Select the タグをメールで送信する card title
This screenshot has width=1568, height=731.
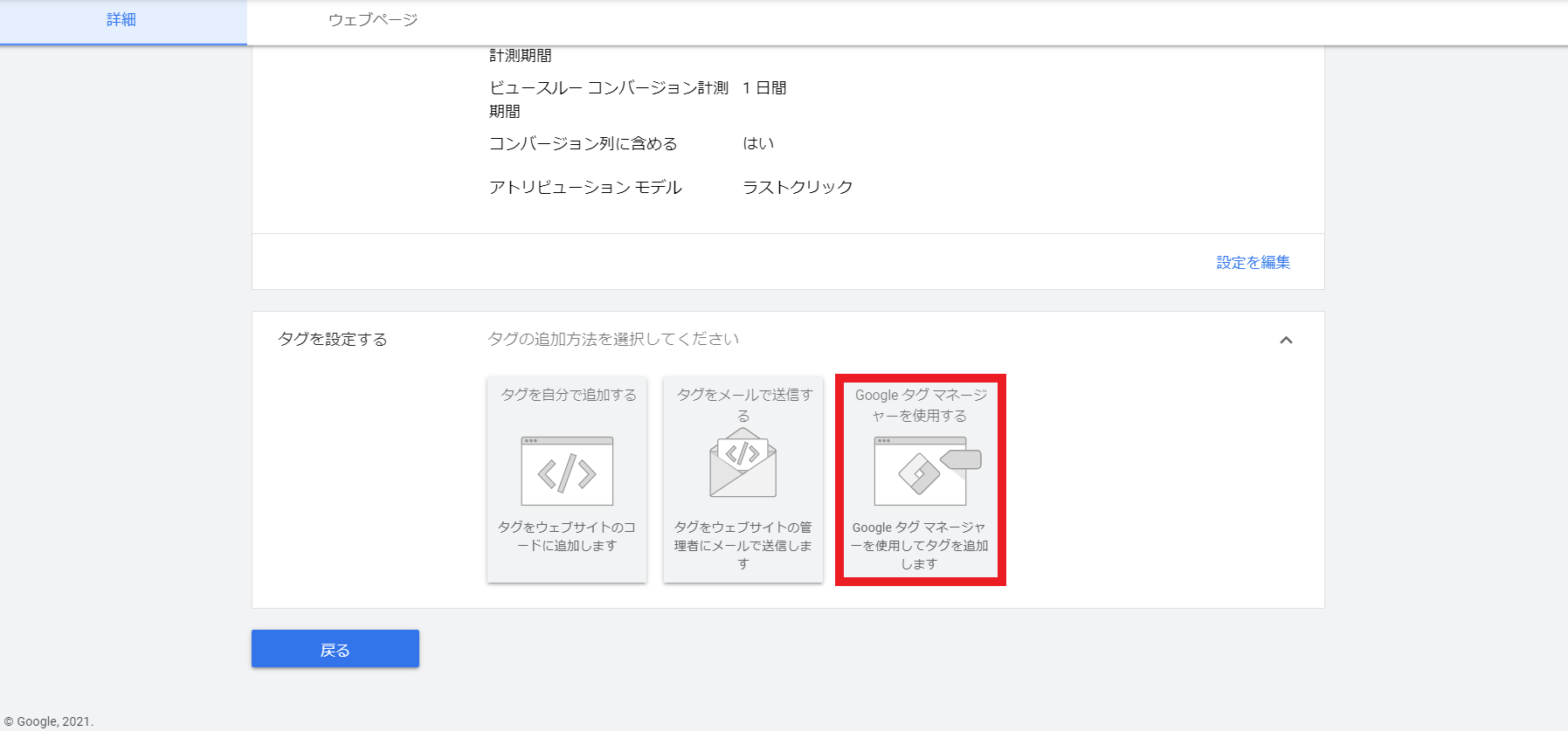744,405
